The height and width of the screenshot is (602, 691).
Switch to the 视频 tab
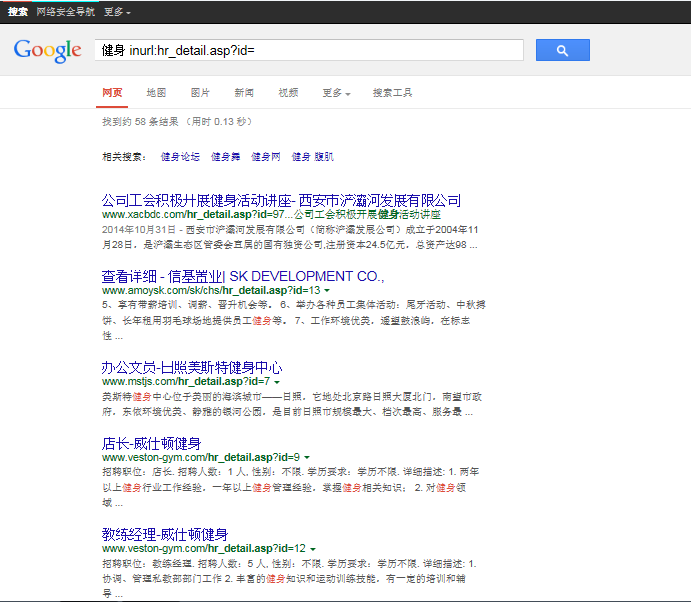(288, 93)
